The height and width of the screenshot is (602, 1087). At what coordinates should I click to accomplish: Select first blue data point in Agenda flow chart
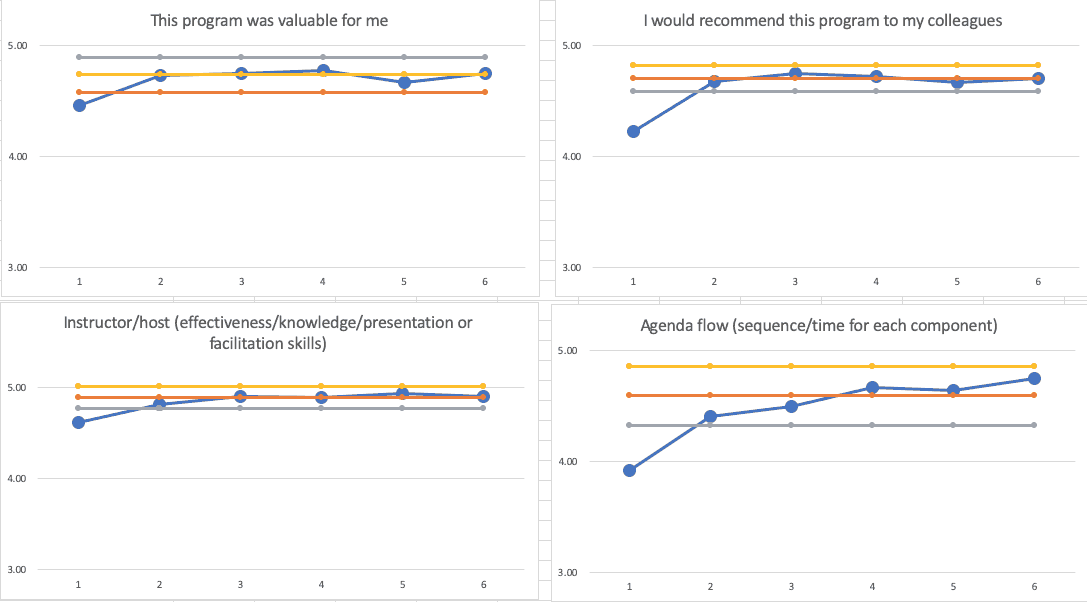pos(629,470)
